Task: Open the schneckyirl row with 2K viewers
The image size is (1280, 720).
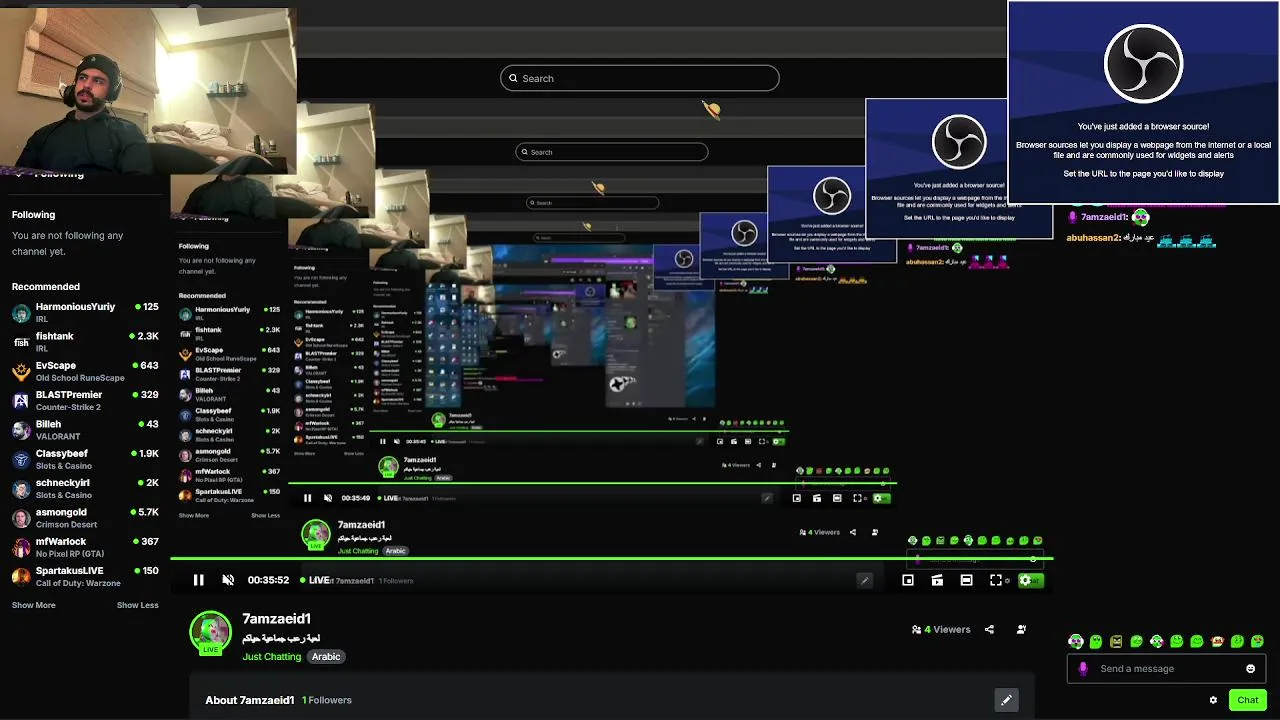Action: (85, 488)
